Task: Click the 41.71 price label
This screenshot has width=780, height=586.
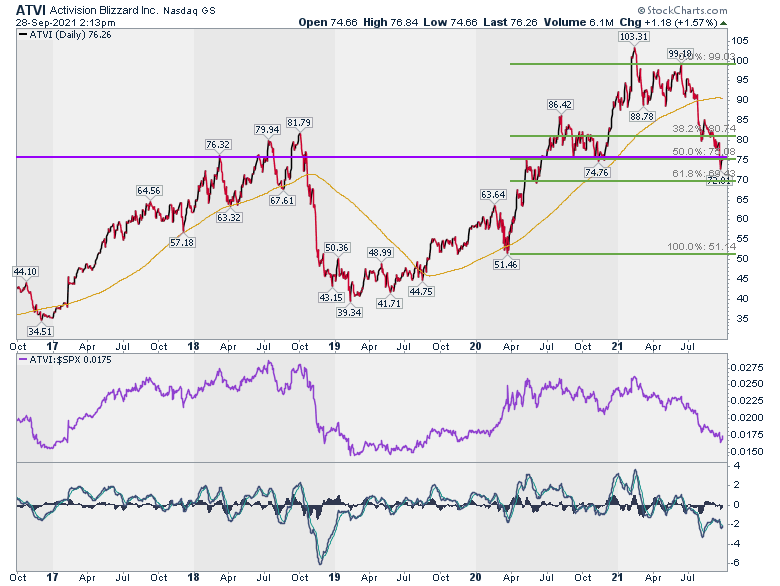Action: pyautogui.click(x=389, y=303)
